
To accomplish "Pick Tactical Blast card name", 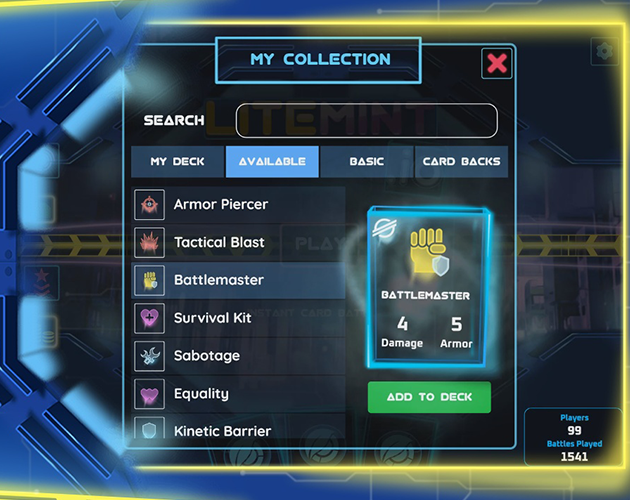I will pos(219,242).
